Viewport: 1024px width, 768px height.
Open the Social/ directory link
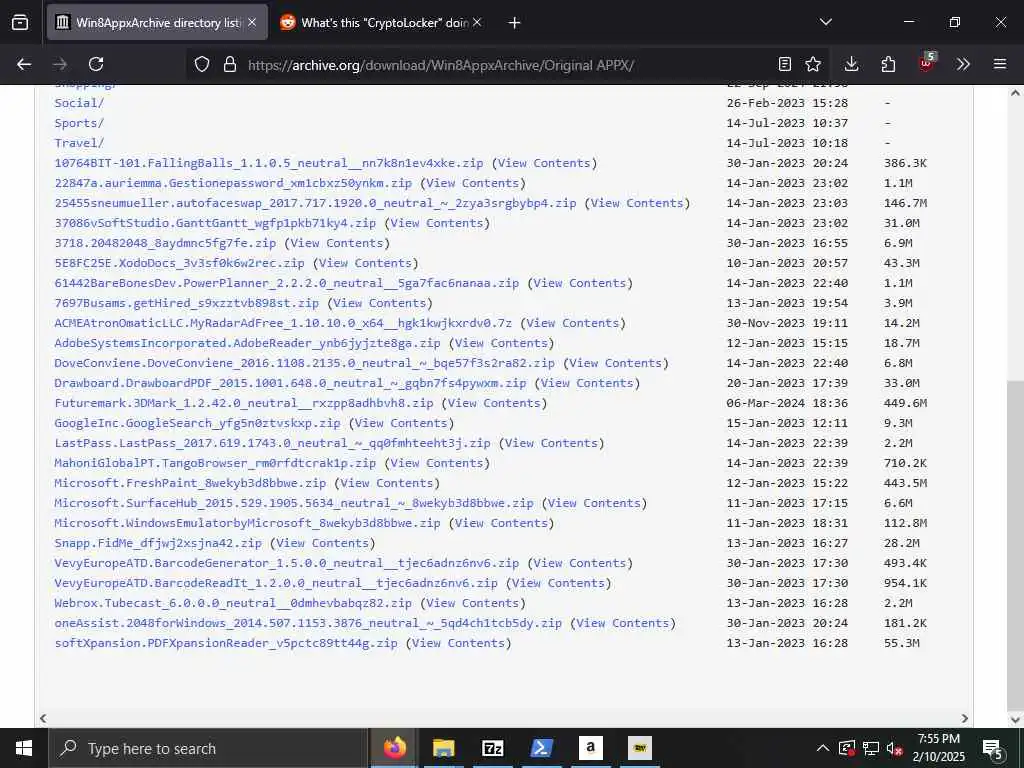[79, 103]
